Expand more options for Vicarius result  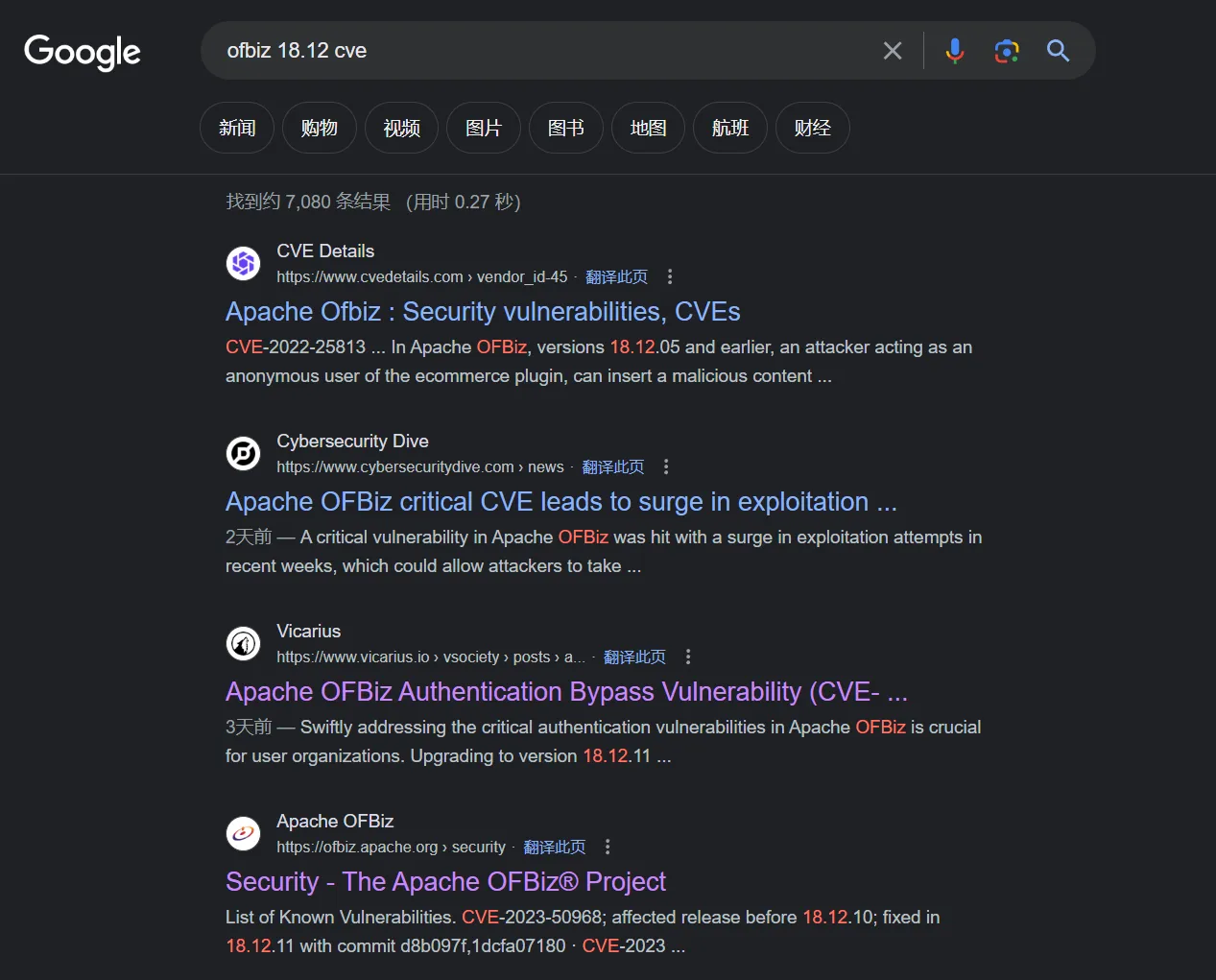tap(688, 657)
